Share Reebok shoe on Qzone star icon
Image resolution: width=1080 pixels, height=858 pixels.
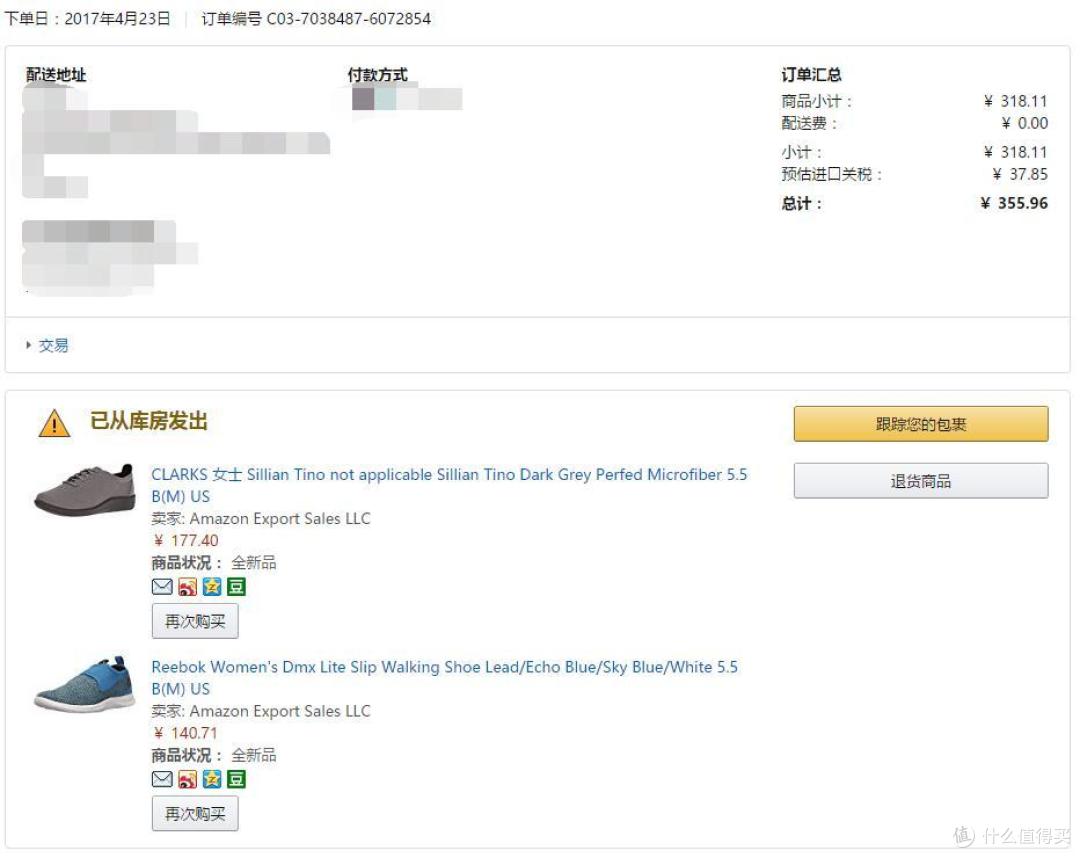click(212, 779)
